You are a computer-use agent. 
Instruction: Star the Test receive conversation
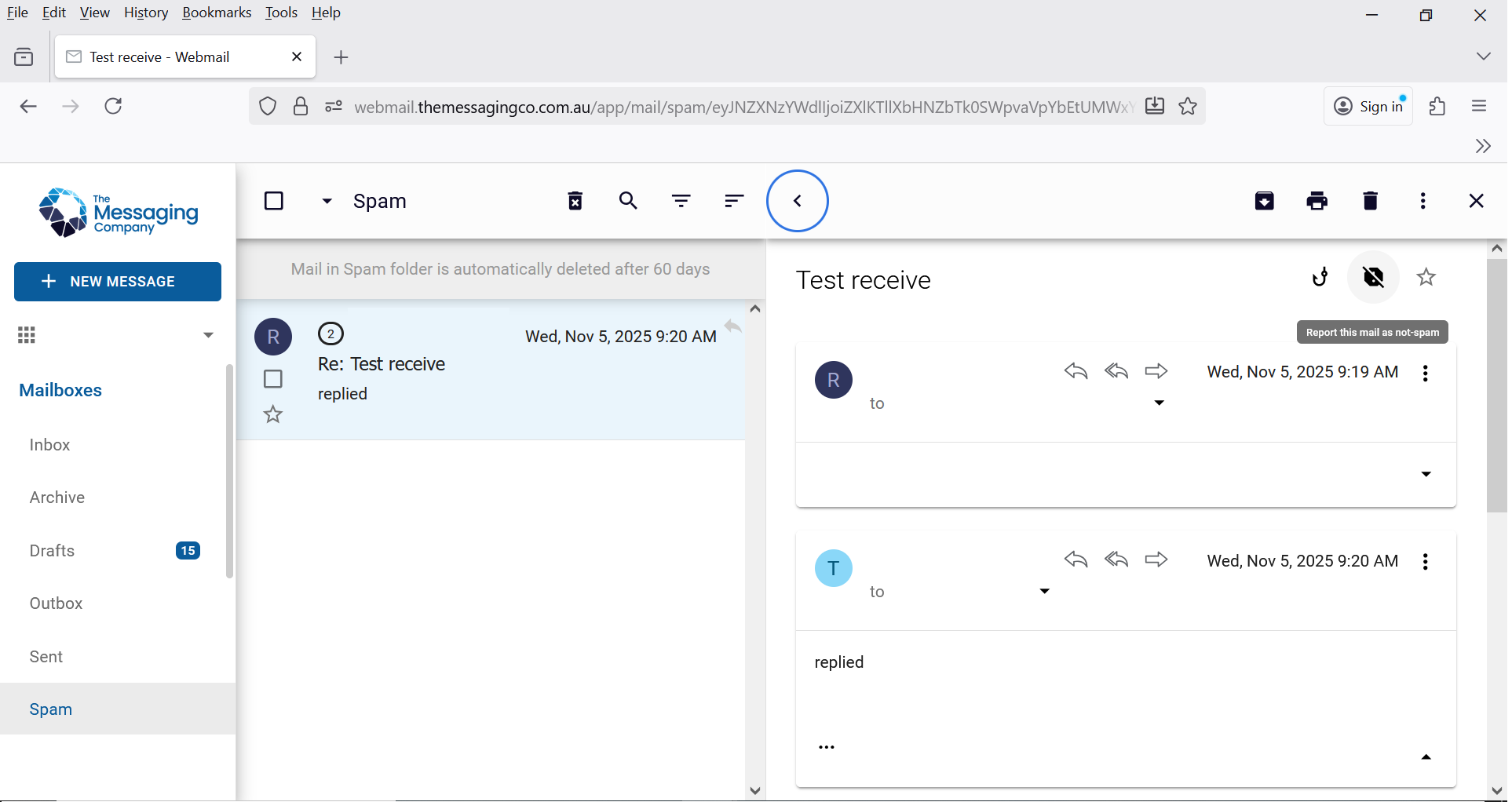[1426, 277]
